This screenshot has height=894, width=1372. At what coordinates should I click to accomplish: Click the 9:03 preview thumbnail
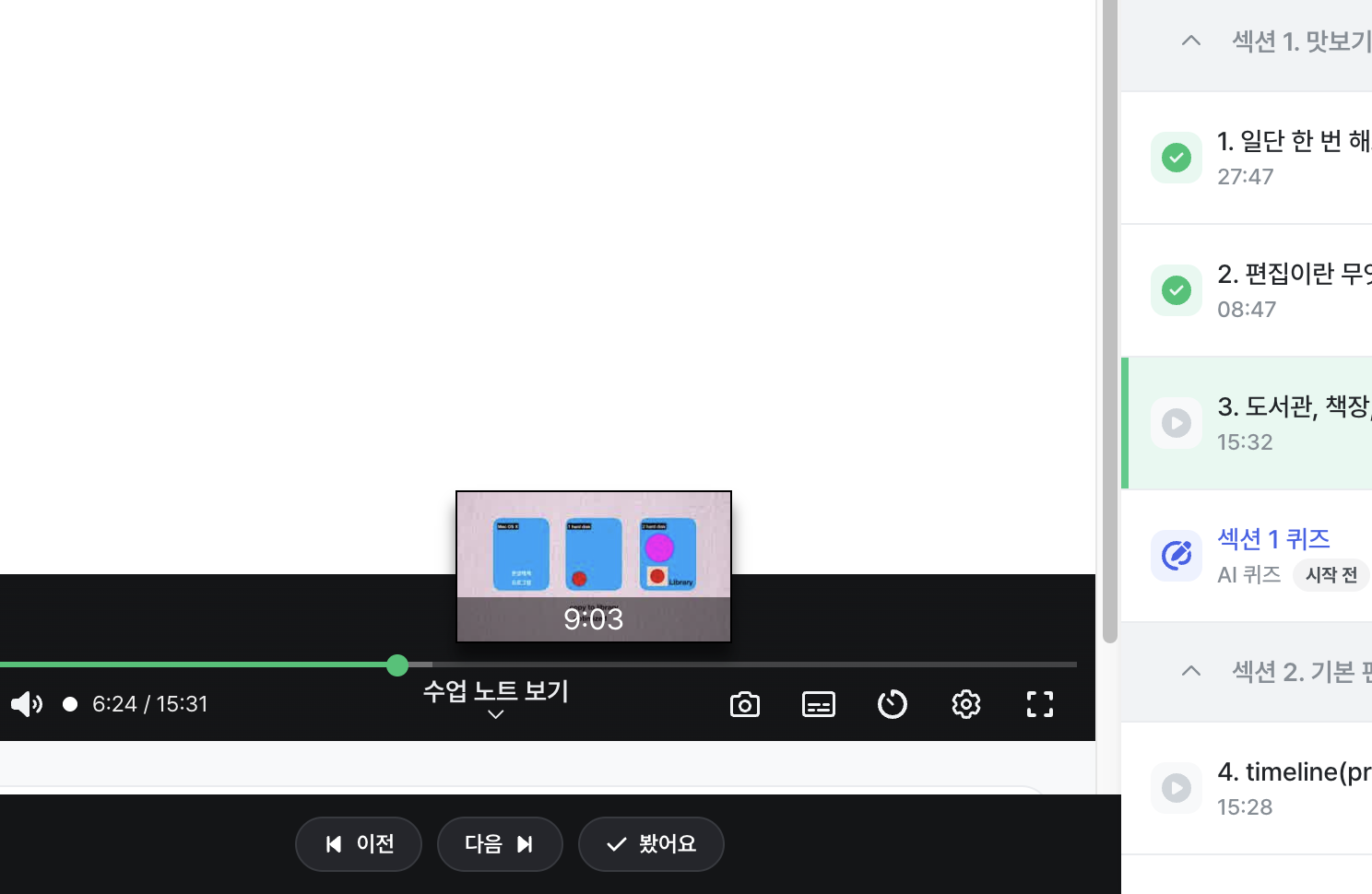click(x=594, y=567)
